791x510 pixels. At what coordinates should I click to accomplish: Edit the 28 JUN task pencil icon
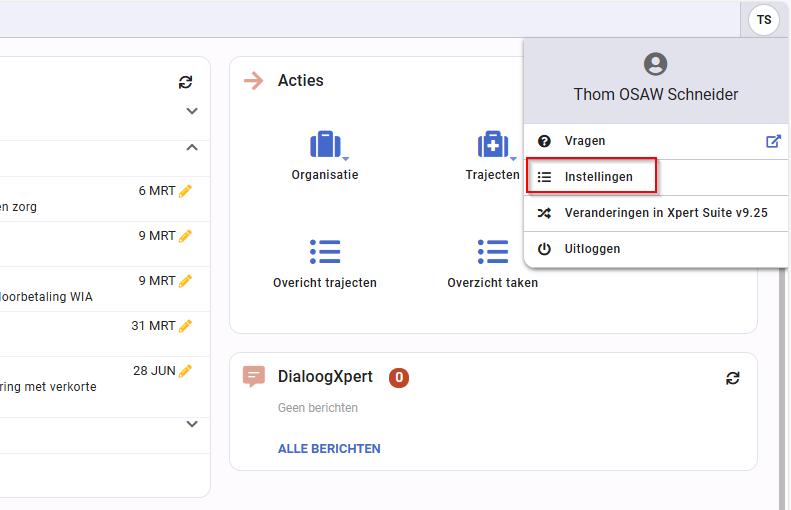tap(185, 371)
